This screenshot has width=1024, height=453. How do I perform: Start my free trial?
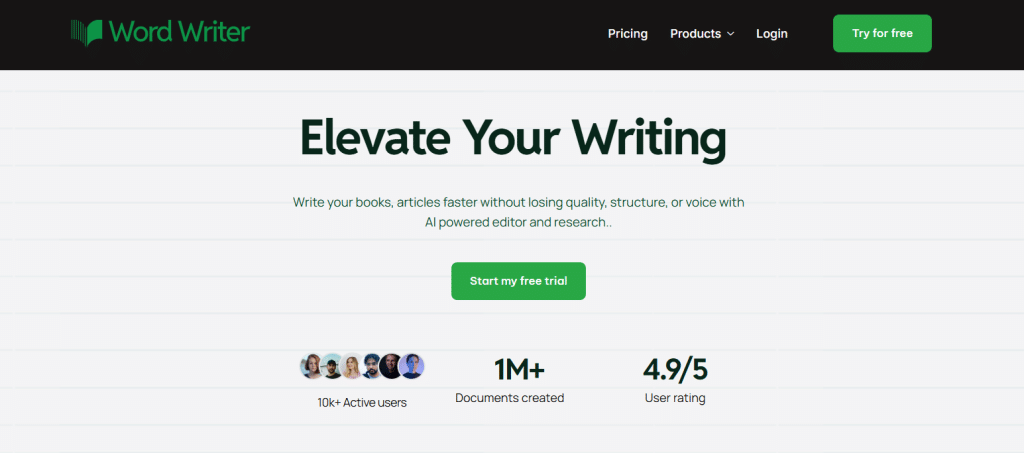[519, 281]
